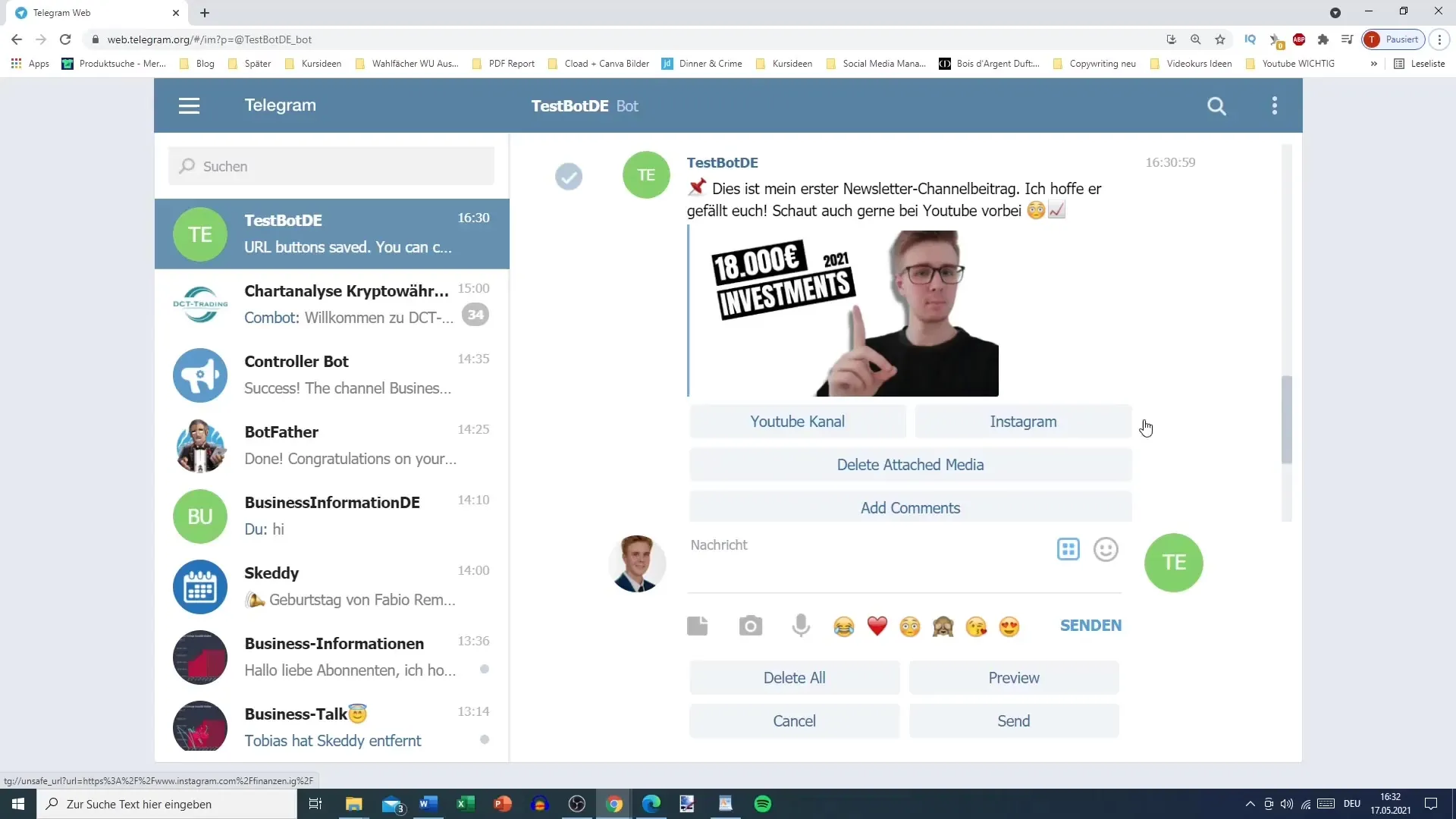Click the Youtube Kanal button in message

[797, 421]
